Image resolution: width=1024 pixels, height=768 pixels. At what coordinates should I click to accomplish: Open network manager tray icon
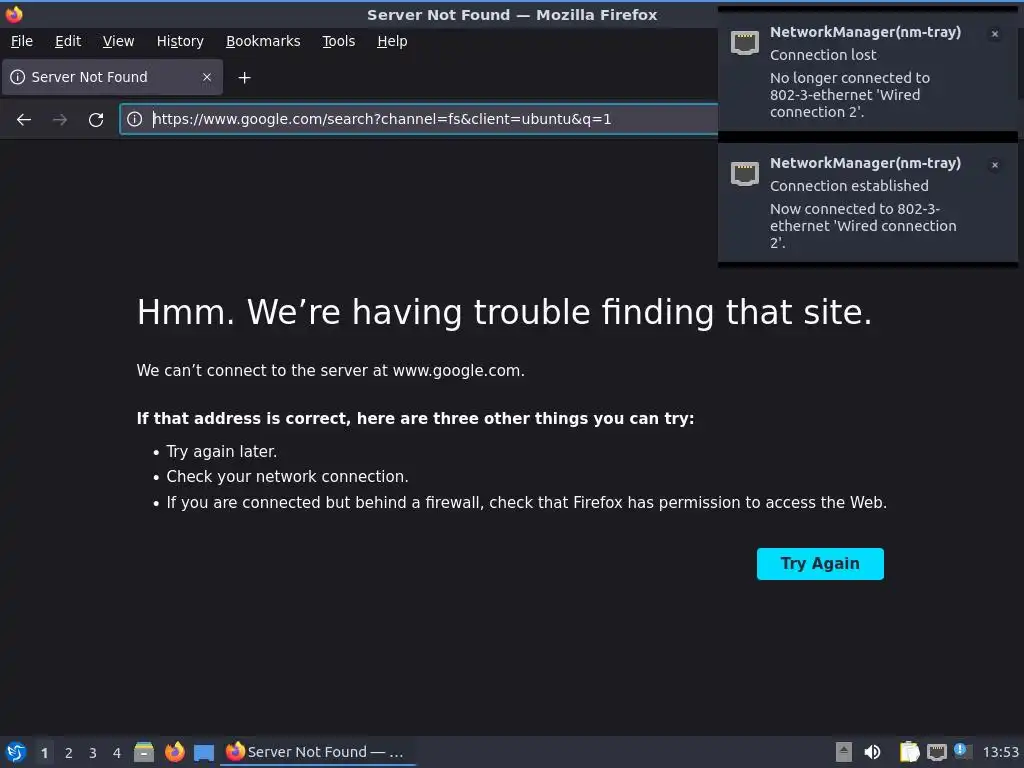[937, 752]
